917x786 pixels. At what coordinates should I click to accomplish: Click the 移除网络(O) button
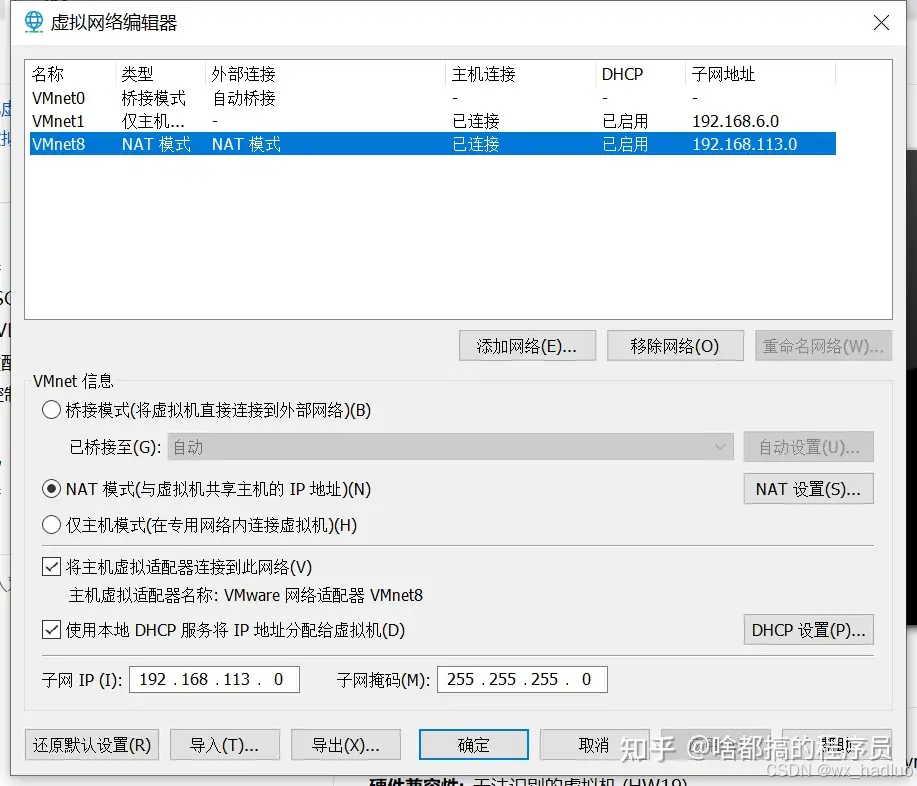pyautogui.click(x=675, y=346)
